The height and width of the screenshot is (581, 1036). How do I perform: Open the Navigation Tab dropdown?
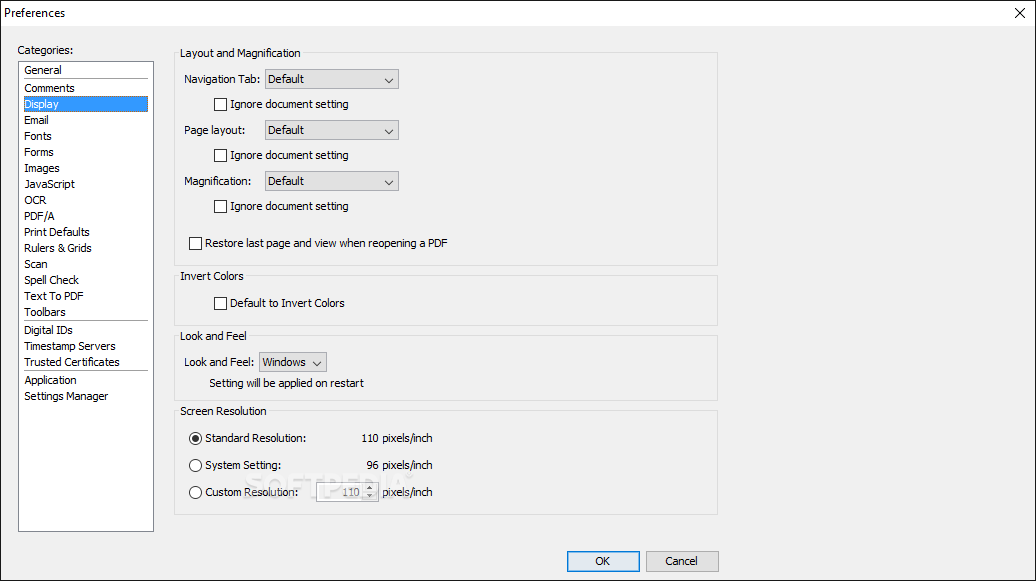(x=332, y=79)
